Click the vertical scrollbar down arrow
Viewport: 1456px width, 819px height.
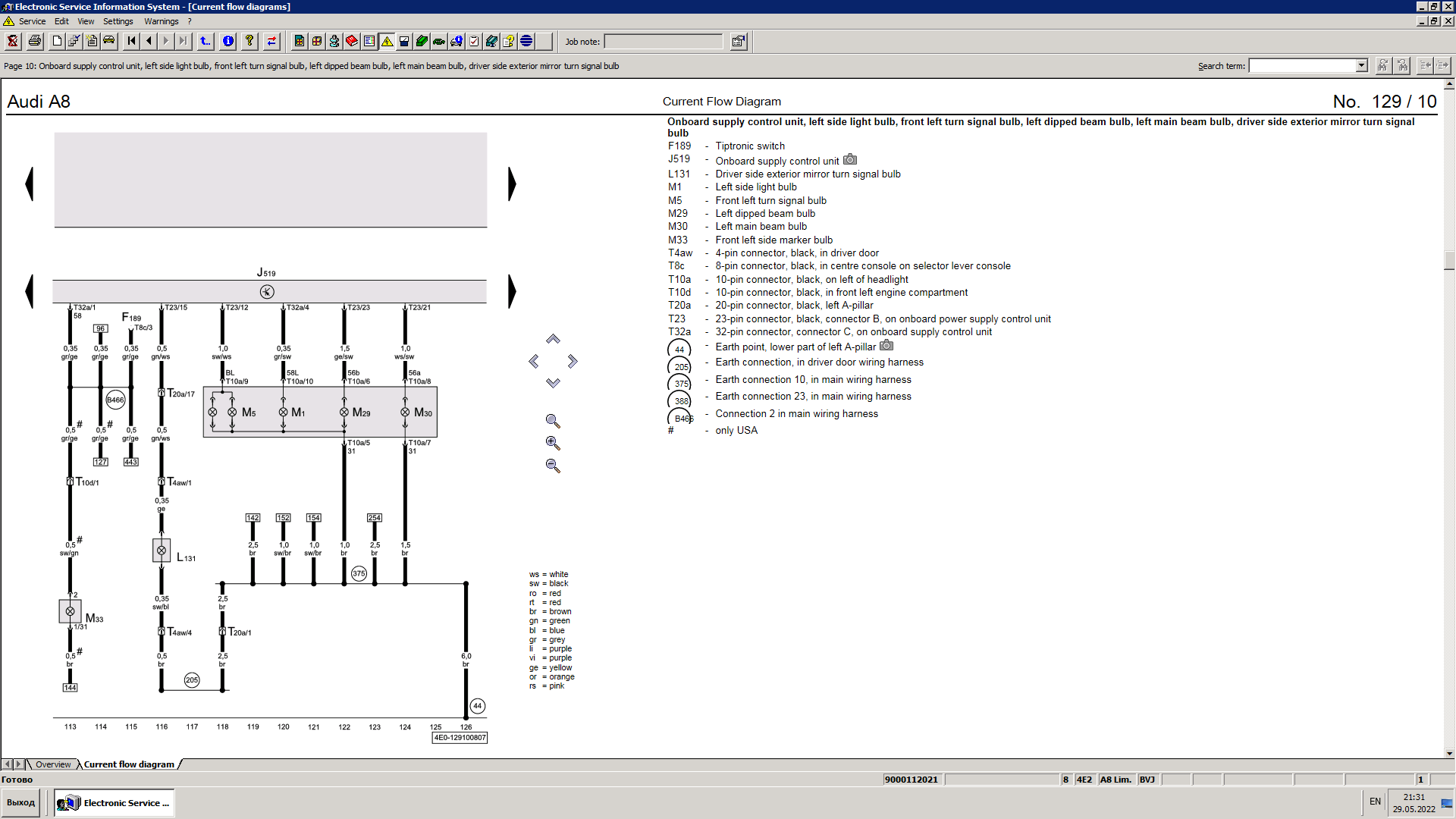click(x=1449, y=754)
